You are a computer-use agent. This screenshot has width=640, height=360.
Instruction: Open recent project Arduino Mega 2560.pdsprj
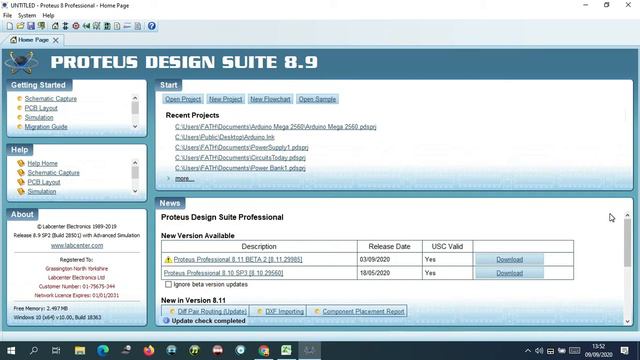[276, 127]
